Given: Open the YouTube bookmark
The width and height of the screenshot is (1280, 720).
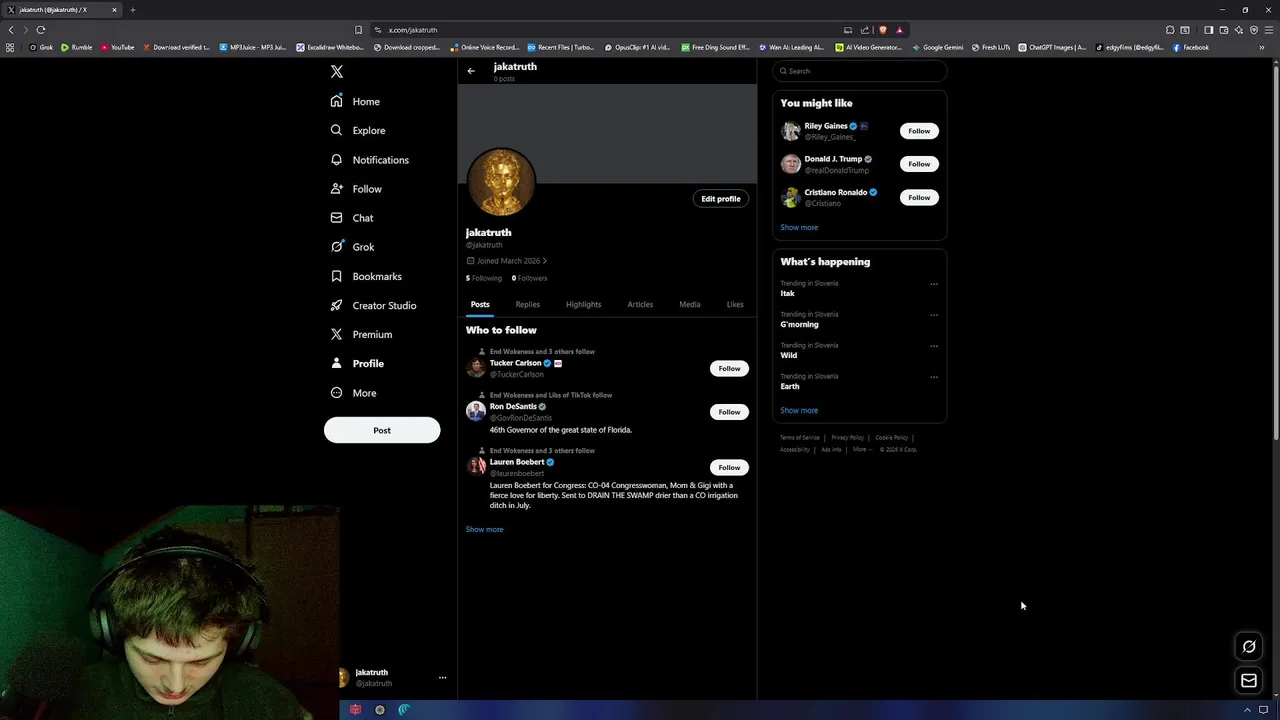Looking at the screenshot, I should pyautogui.click(x=118, y=47).
